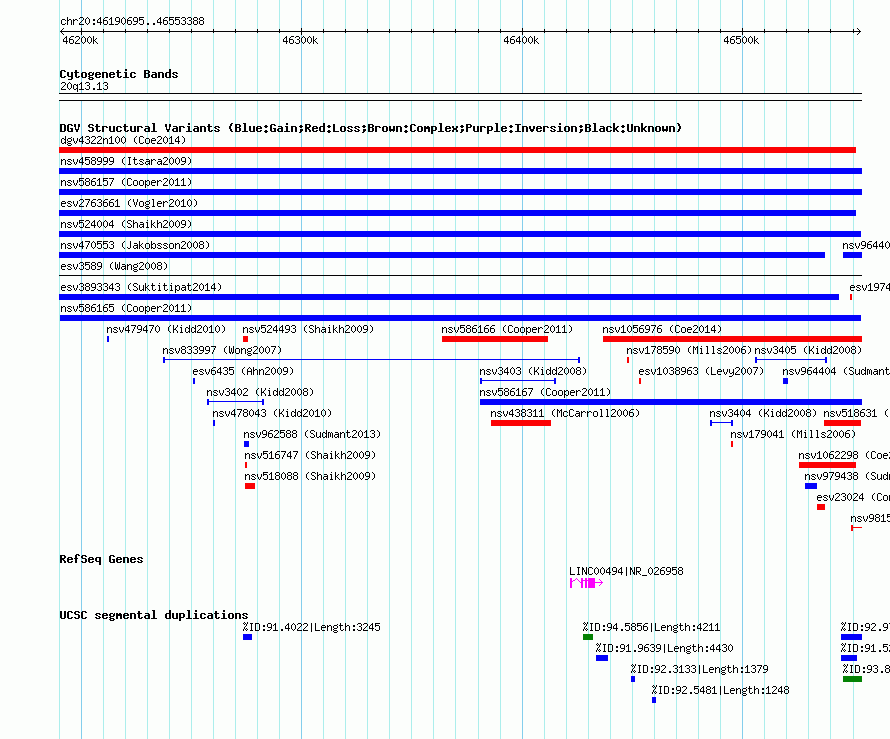Viewport: 890px width, 739px height.
Task: Click the nsv964404 blue marker
Action: click(x=786, y=381)
